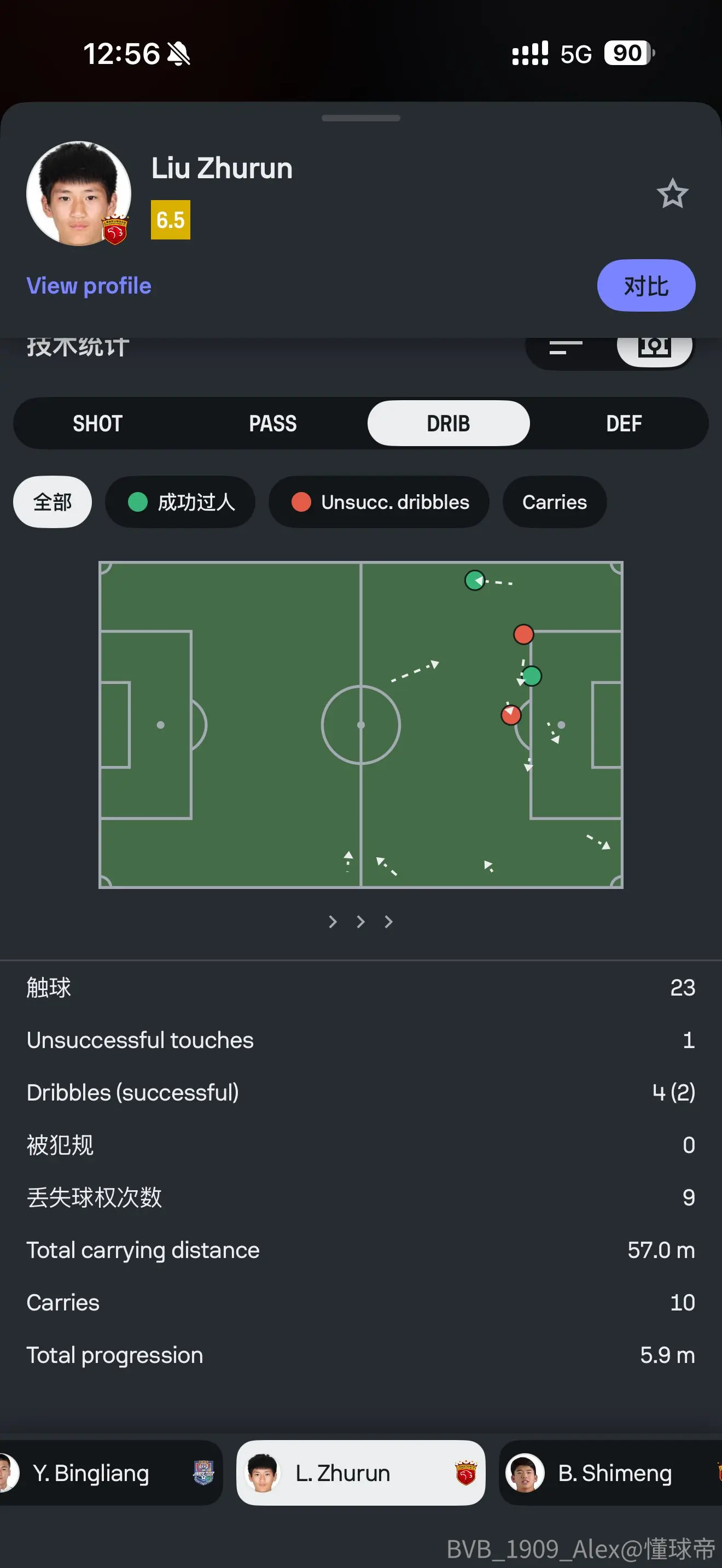Screen dimensions: 722x1568
Task: Tap the 对比 compare button
Action: click(x=646, y=285)
